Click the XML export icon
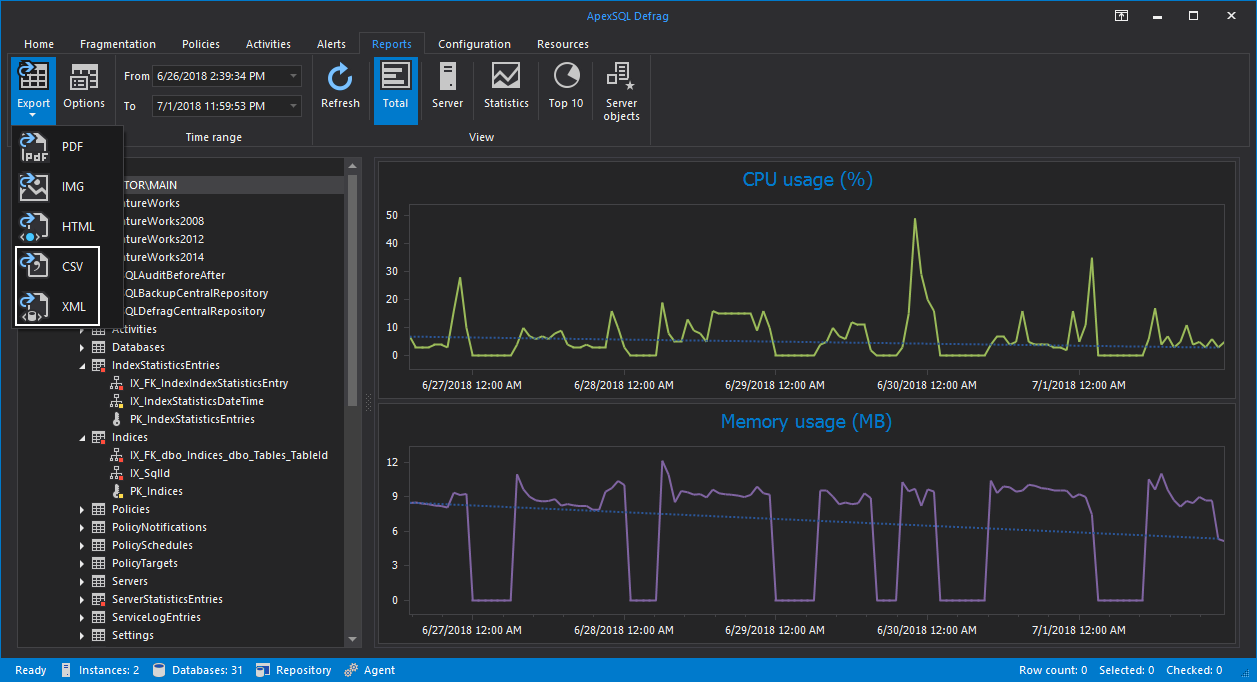This screenshot has width=1257, height=682. tap(35, 306)
